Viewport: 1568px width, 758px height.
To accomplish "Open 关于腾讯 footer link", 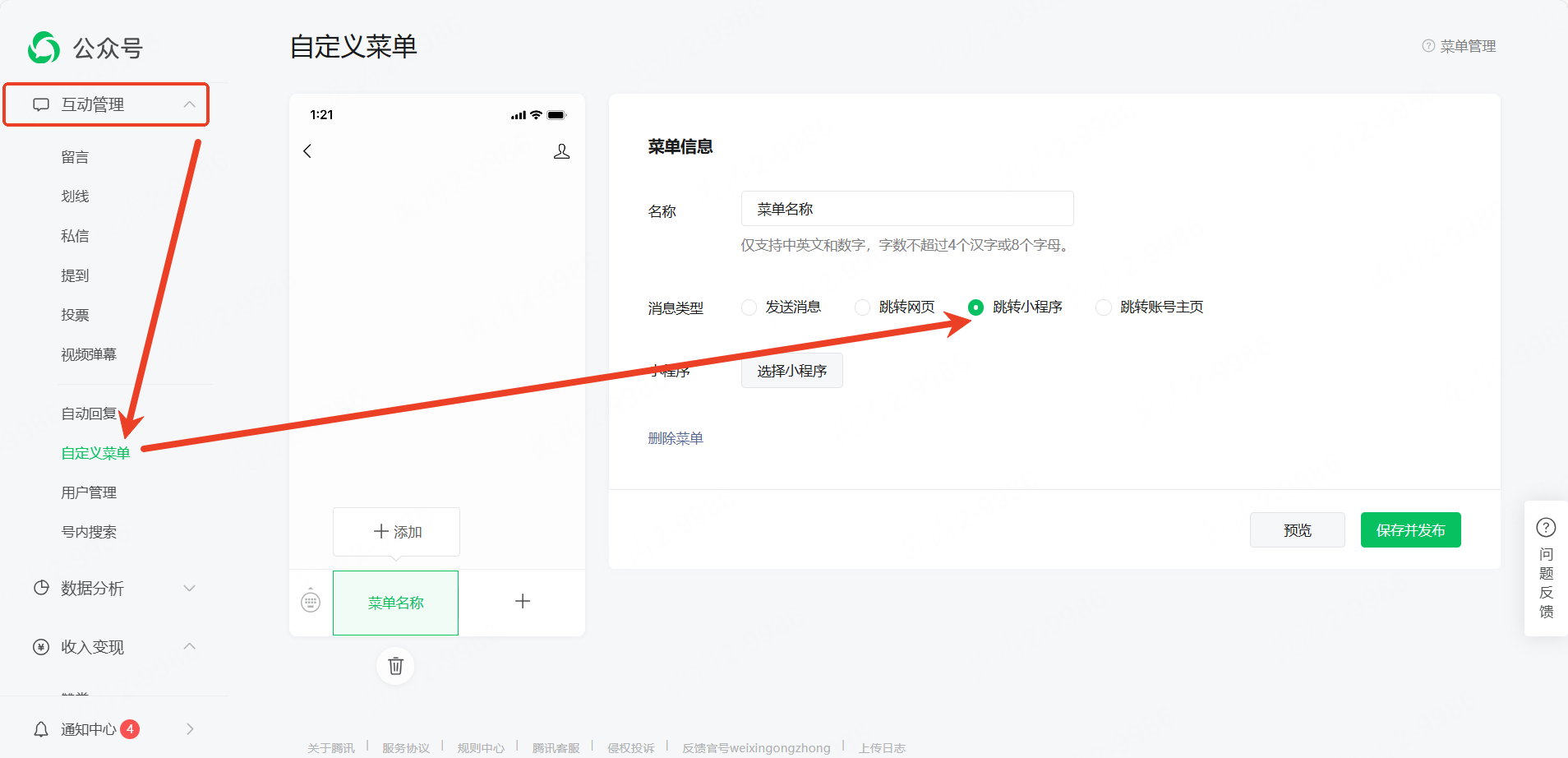I will (x=331, y=748).
